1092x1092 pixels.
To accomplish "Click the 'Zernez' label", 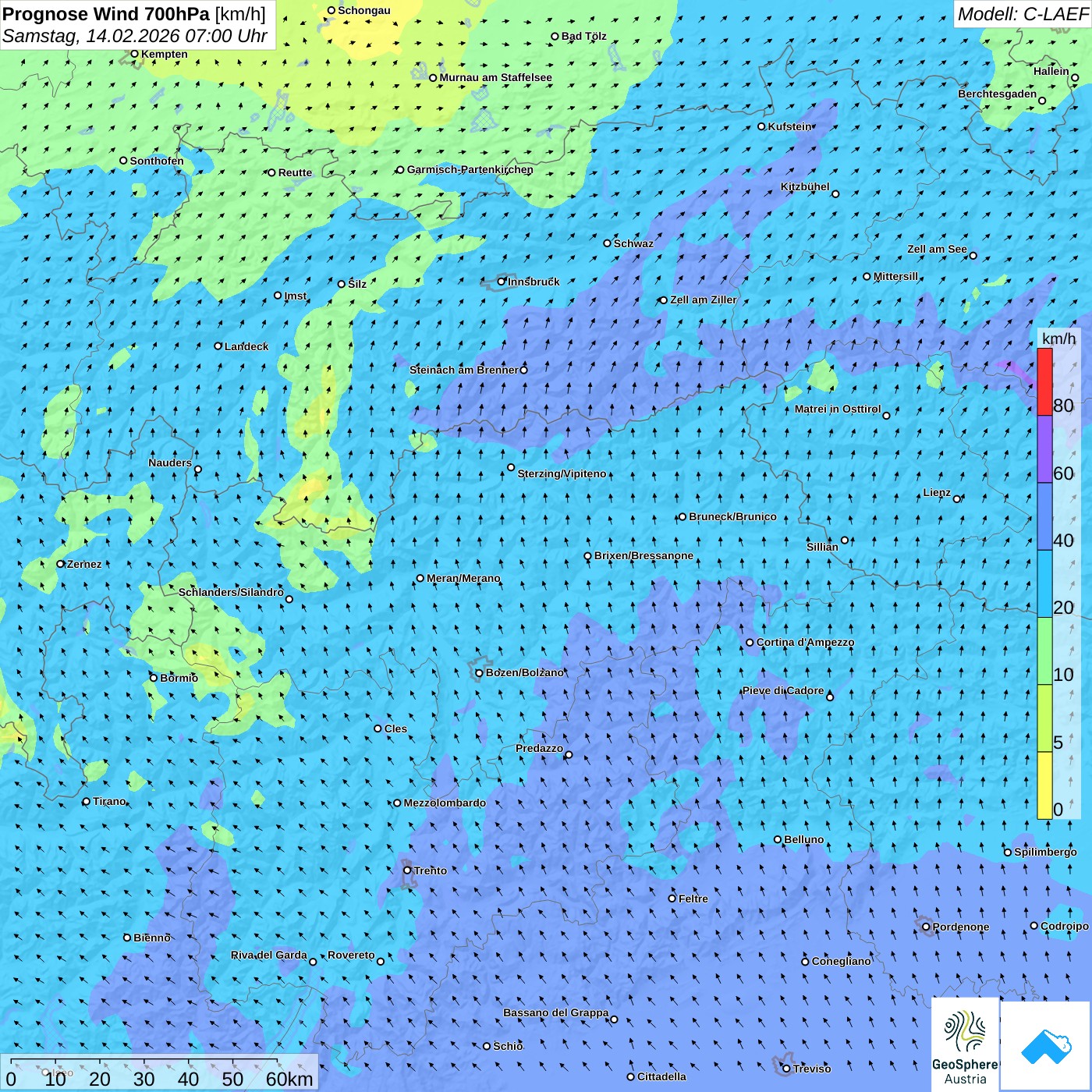I will 84,564.
